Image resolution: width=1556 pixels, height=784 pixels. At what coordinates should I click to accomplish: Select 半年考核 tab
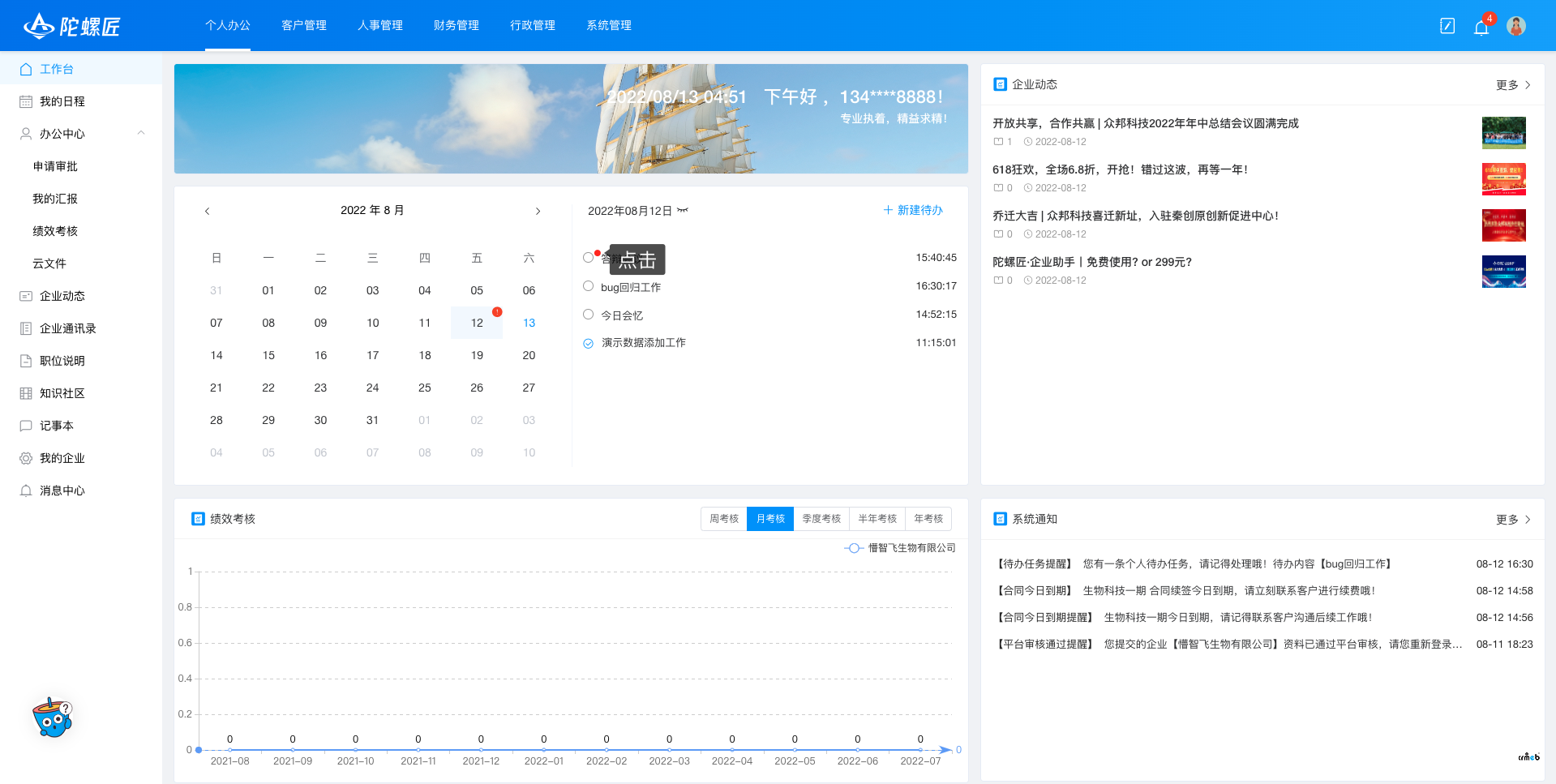(x=877, y=519)
